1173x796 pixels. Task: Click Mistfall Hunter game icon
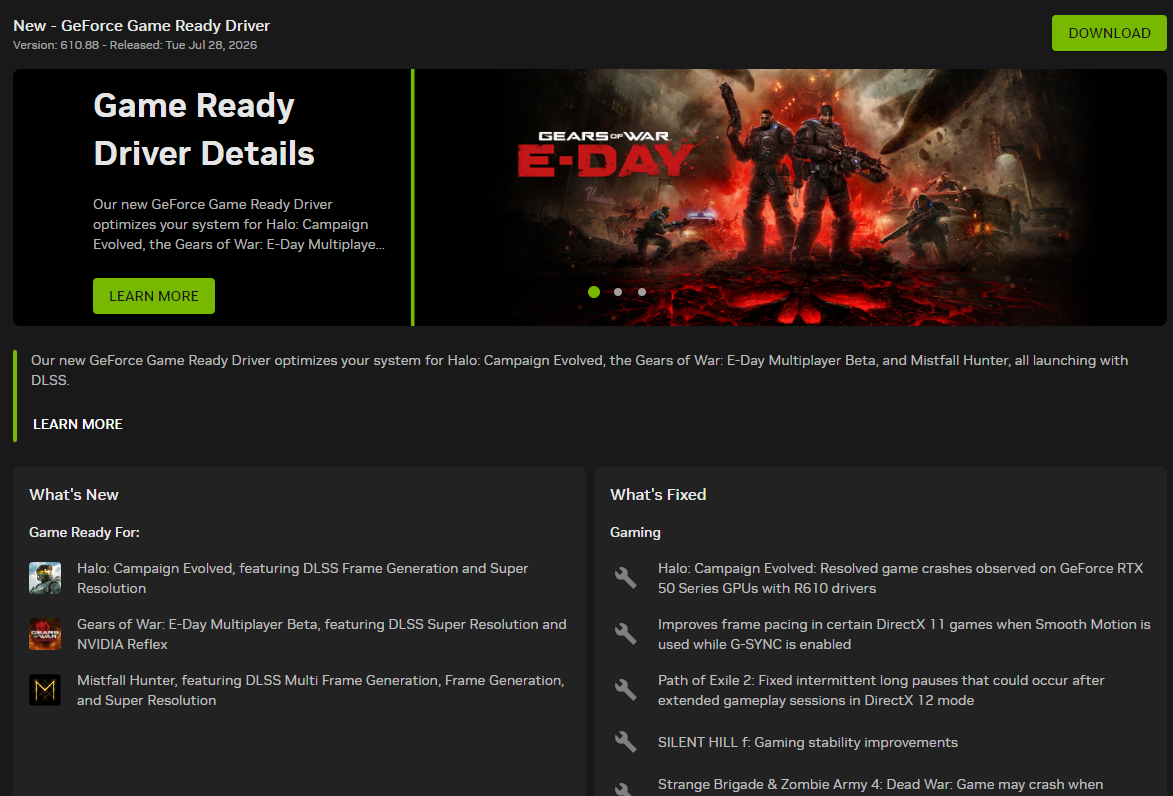click(45, 690)
